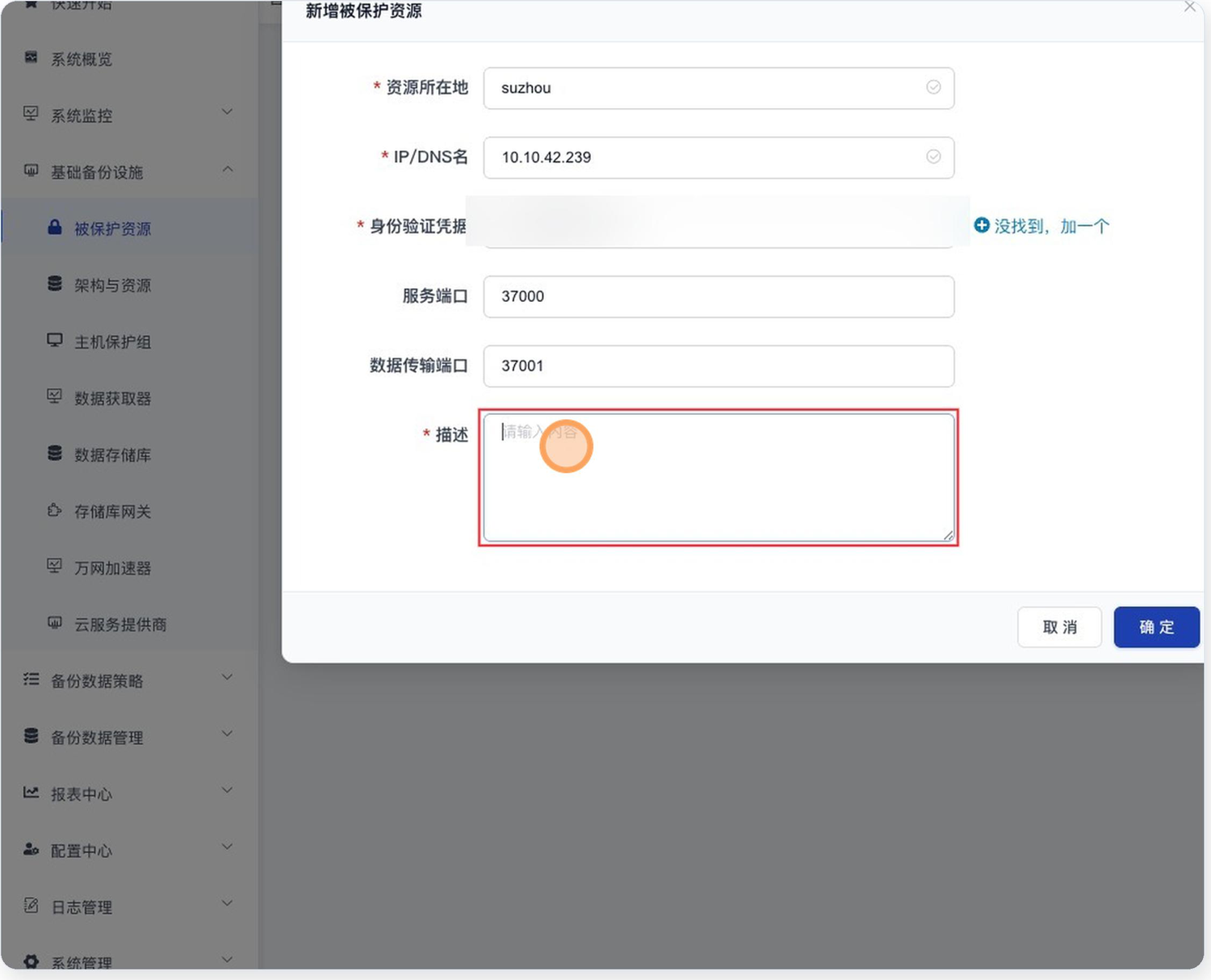Click the 系统概览 sidebar icon
The height and width of the screenshot is (980, 1211).
coord(31,57)
